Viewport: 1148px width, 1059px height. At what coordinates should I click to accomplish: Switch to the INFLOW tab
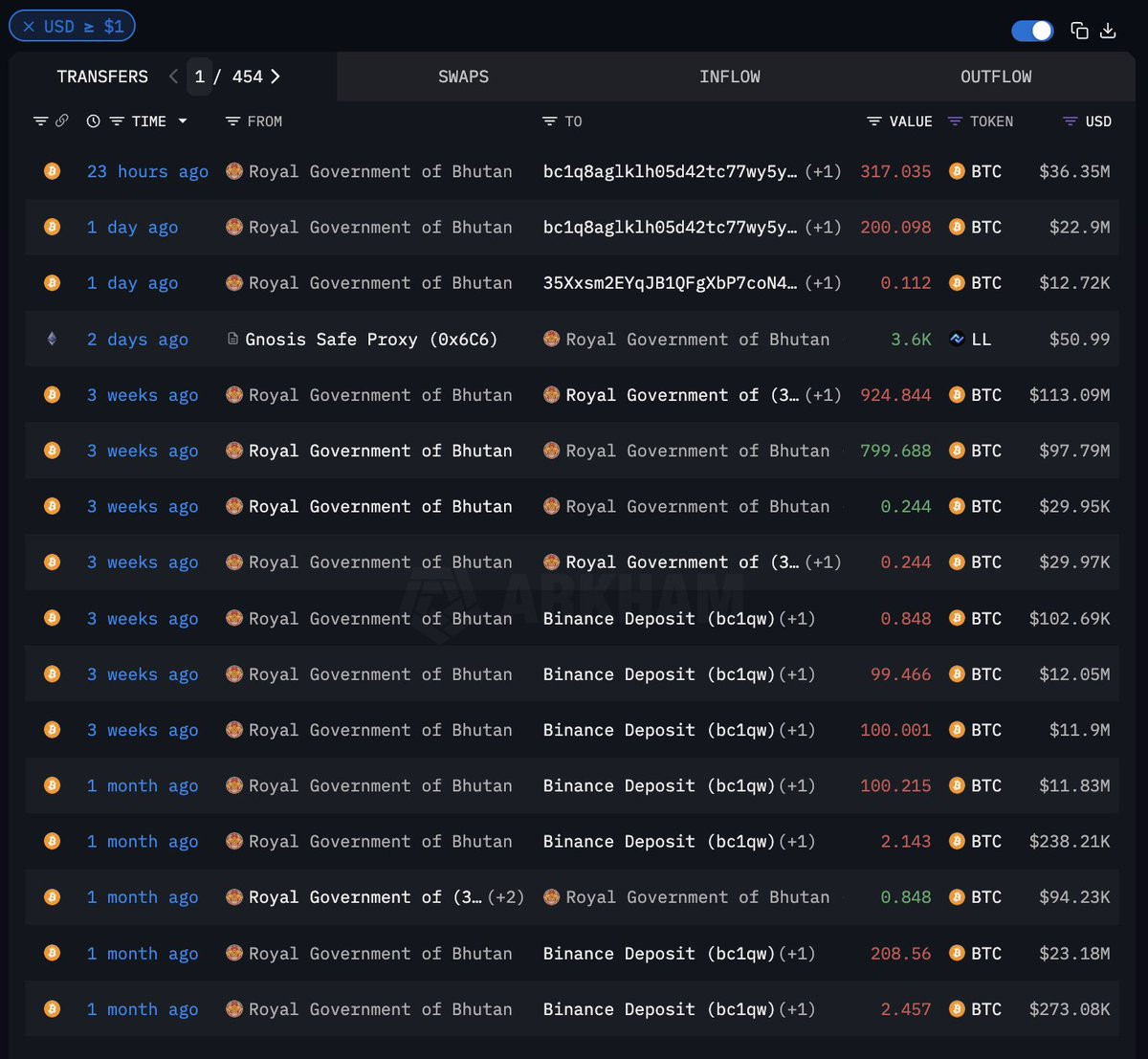730,77
